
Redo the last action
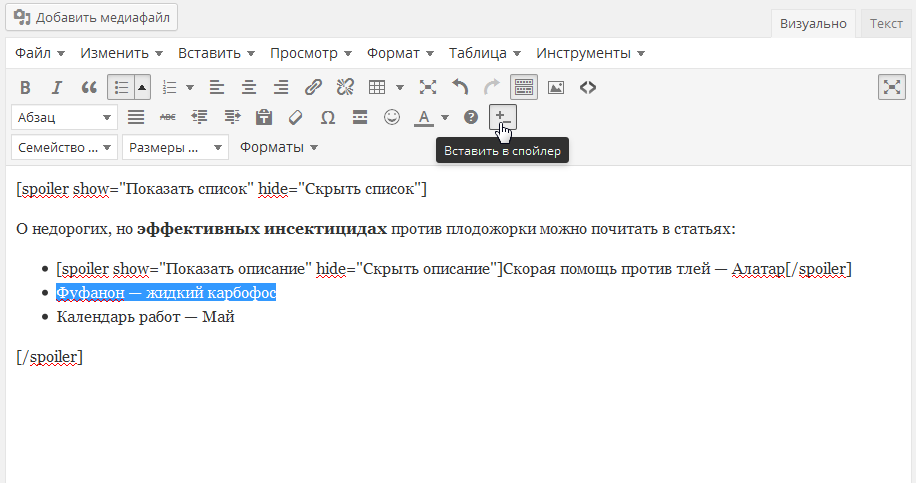[x=492, y=88]
